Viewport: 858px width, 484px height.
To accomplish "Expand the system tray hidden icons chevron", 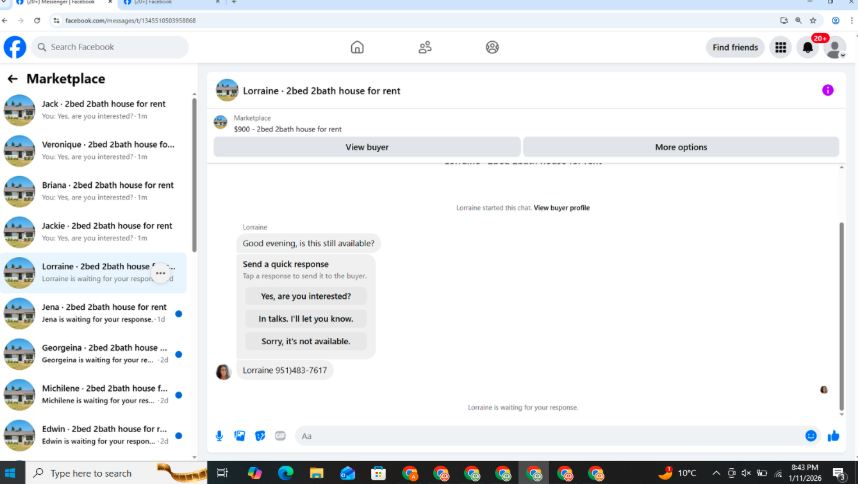I will 716,474.
